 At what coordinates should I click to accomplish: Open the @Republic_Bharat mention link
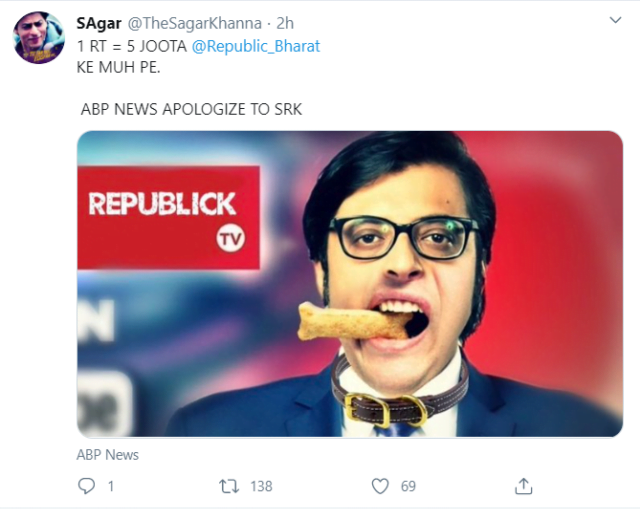pos(256,47)
